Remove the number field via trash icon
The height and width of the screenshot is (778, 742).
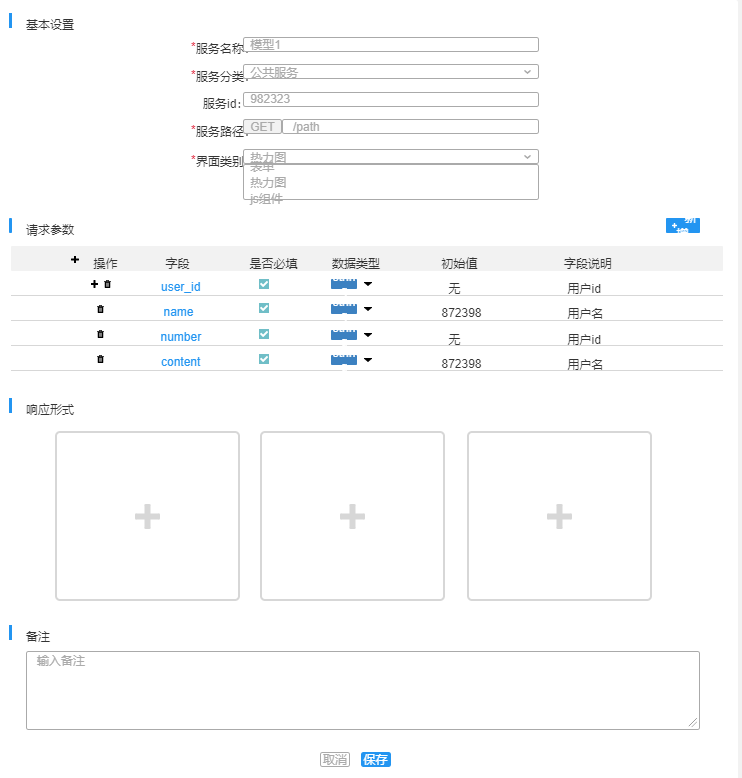coord(100,334)
